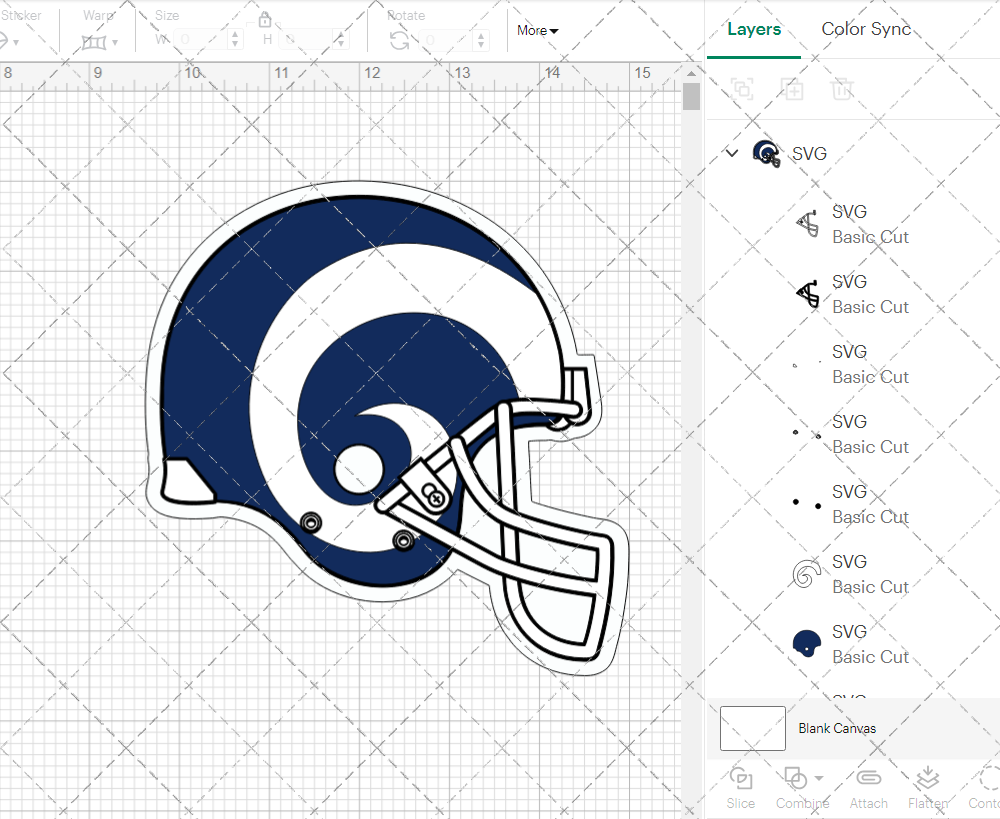Select the two ring dots layer thumbnail
This screenshot has width=1000, height=819.
click(x=806, y=434)
